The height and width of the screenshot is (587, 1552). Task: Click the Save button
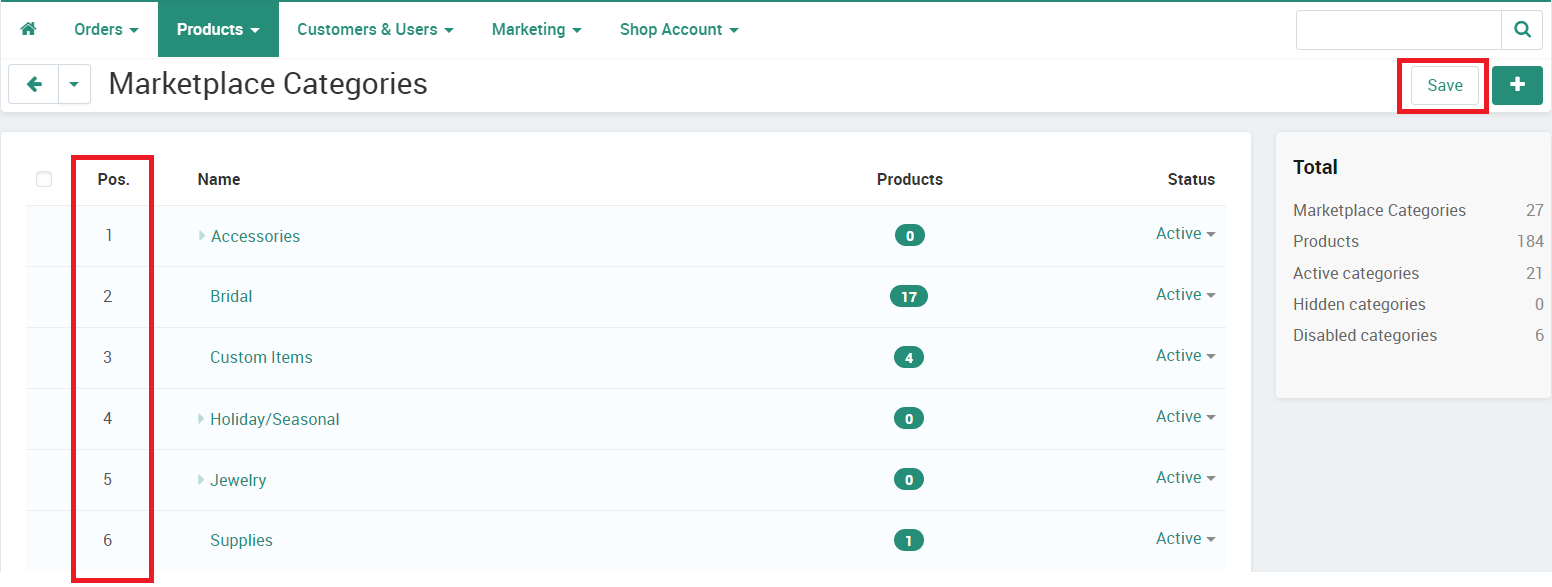pos(1443,85)
